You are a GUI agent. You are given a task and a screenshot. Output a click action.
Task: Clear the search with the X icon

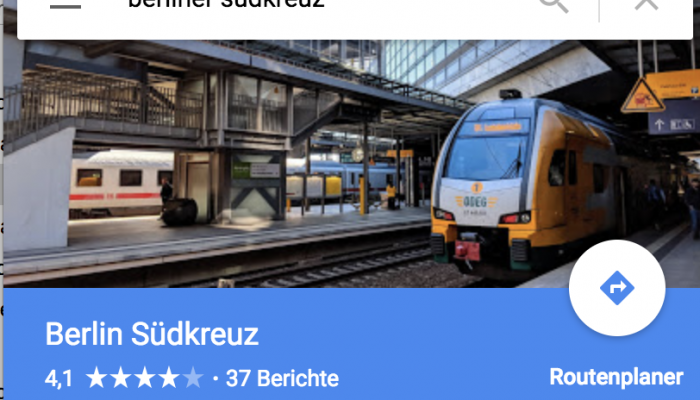coord(646,4)
